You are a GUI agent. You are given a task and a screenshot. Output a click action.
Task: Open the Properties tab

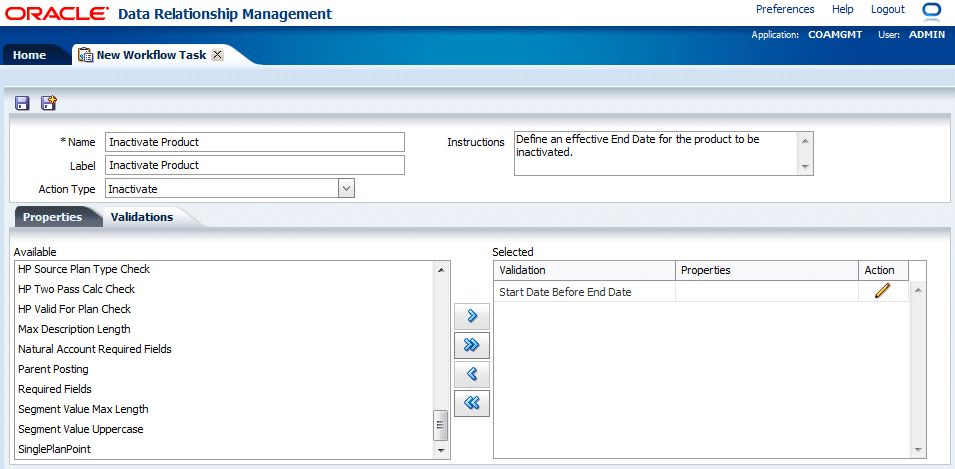52,217
